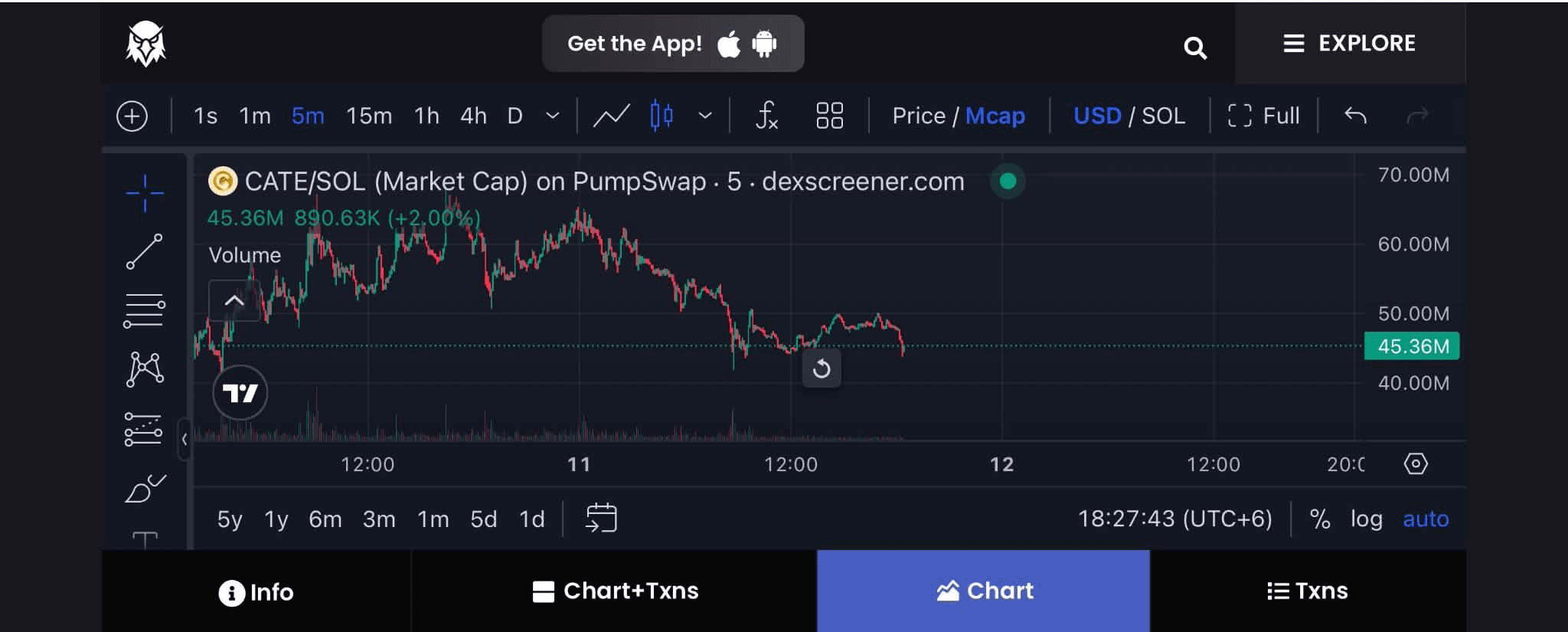Expand the timeframe interval dropdown
Viewport: 1568px width, 632px height.
click(552, 116)
